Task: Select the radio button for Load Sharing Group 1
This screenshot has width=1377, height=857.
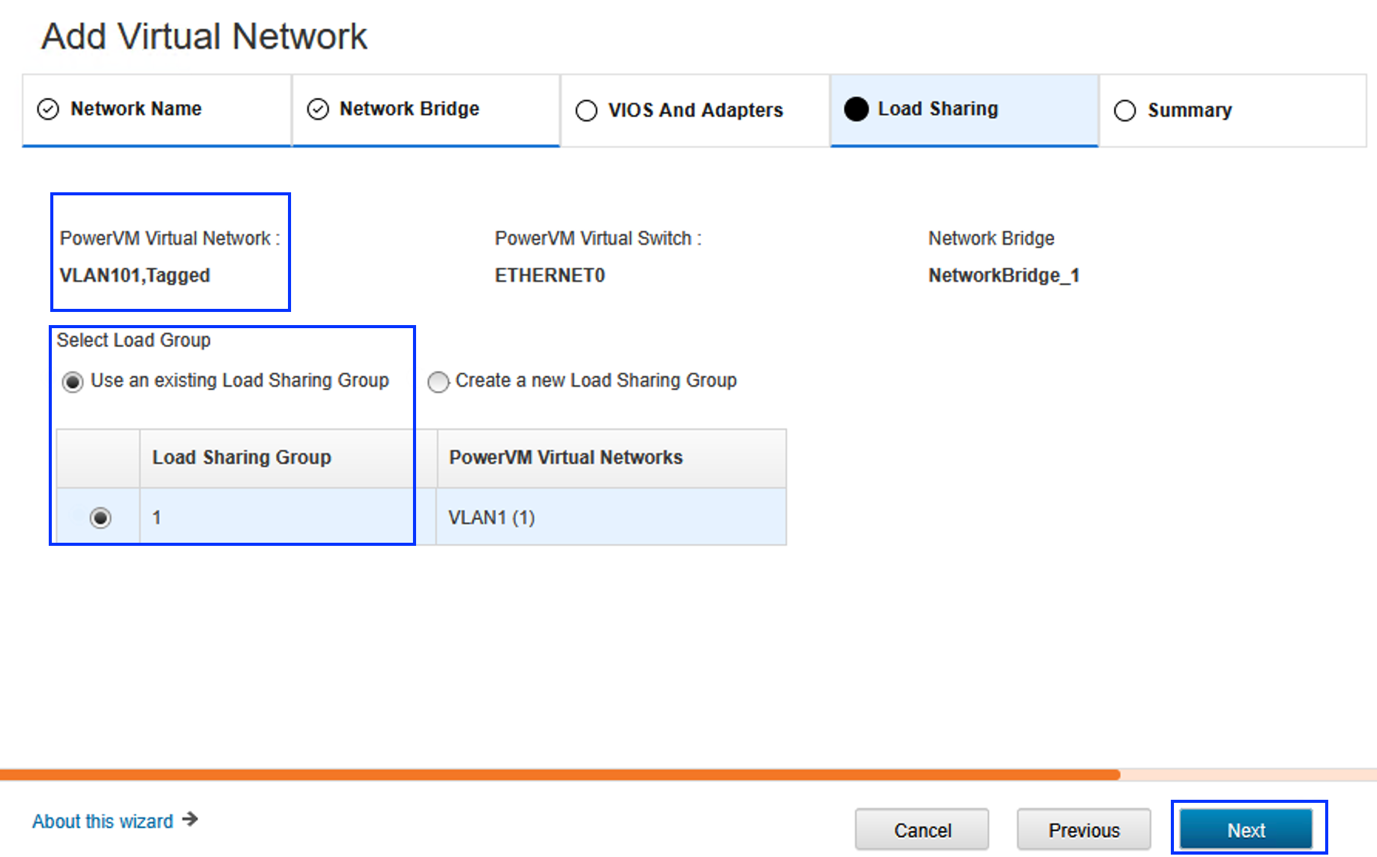Action: pos(100,518)
